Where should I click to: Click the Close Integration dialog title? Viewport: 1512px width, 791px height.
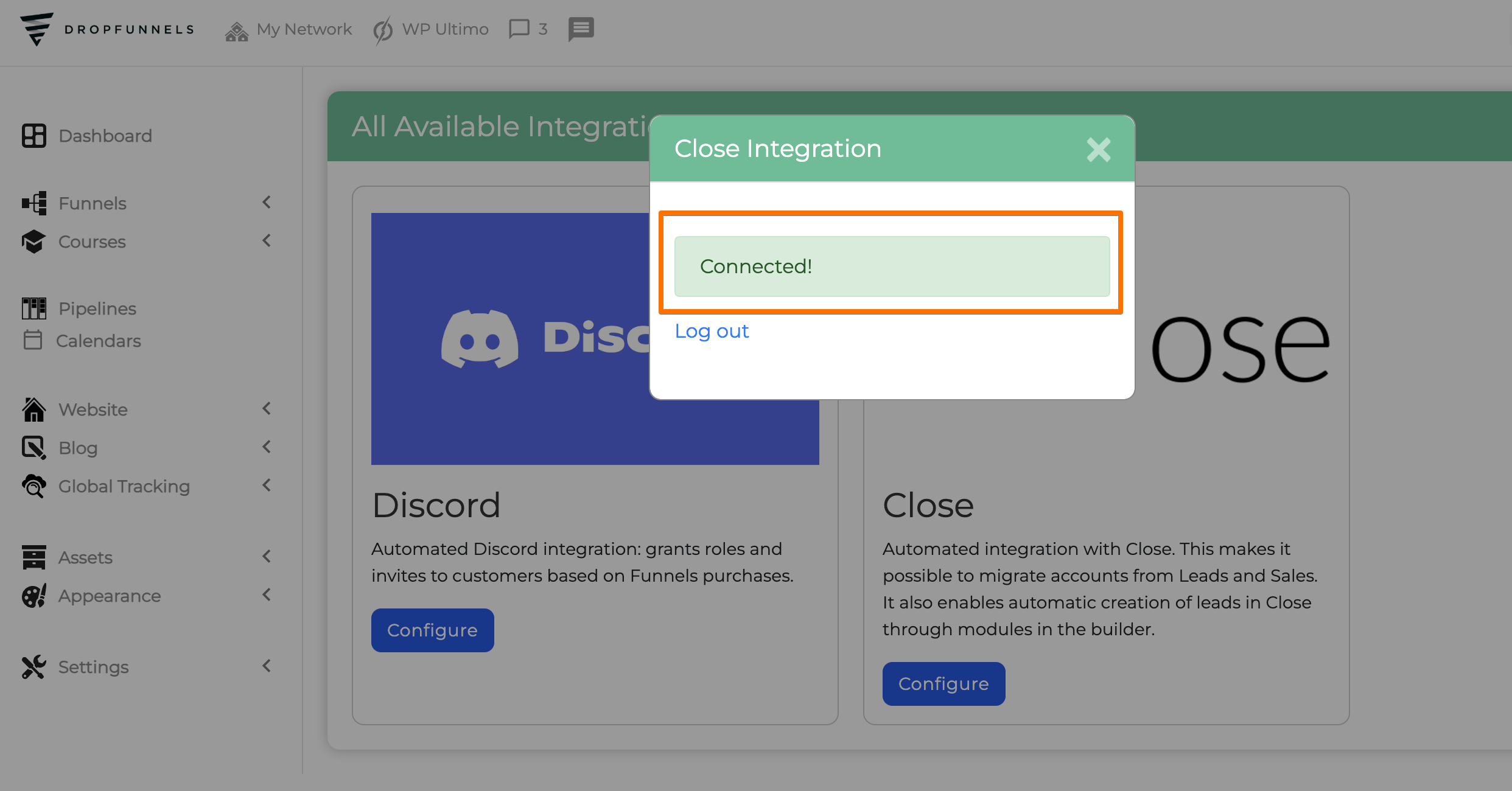tap(778, 148)
